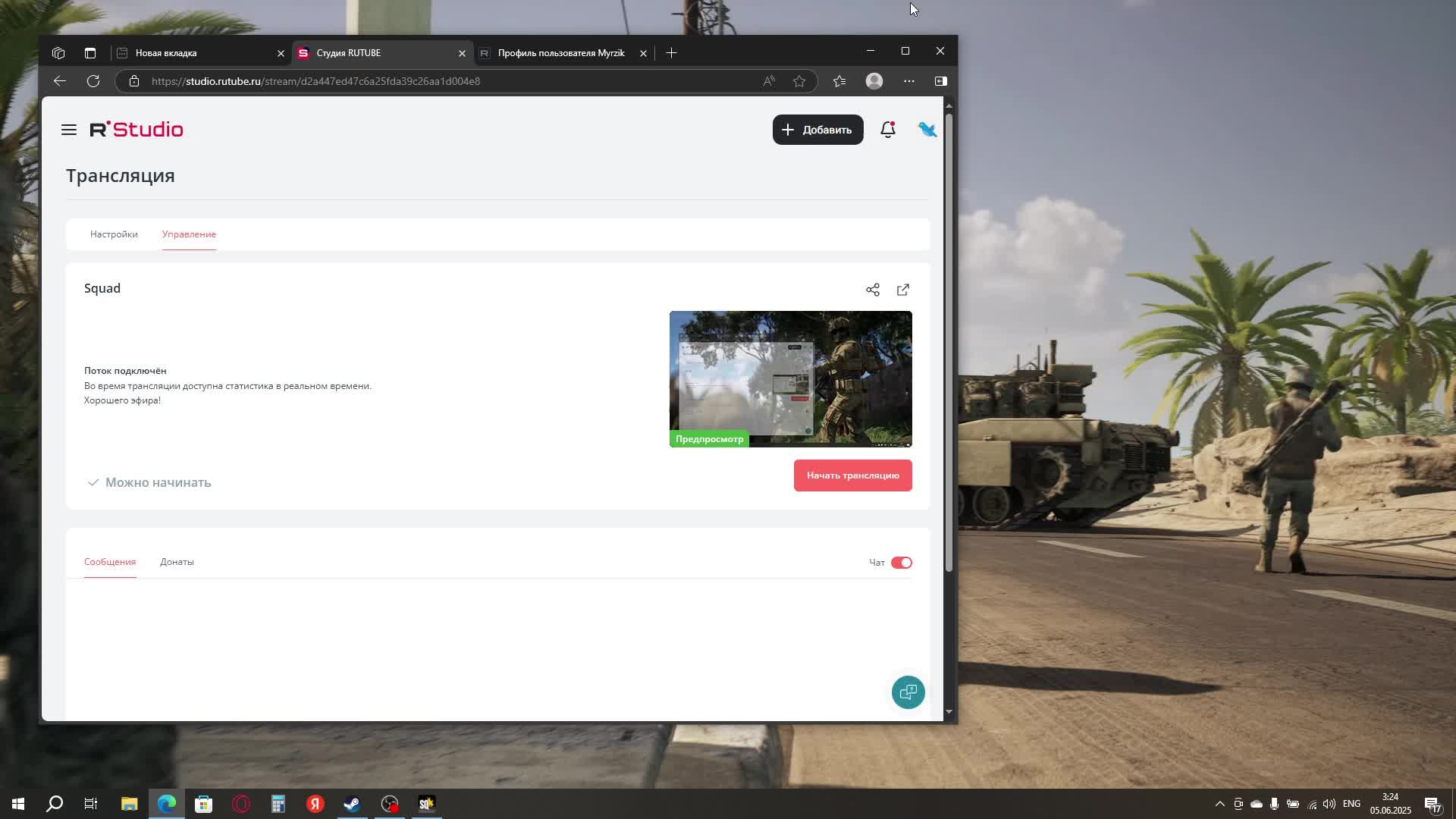1456x819 pixels.
Task: Switch to the Настройки tab
Action: click(114, 234)
